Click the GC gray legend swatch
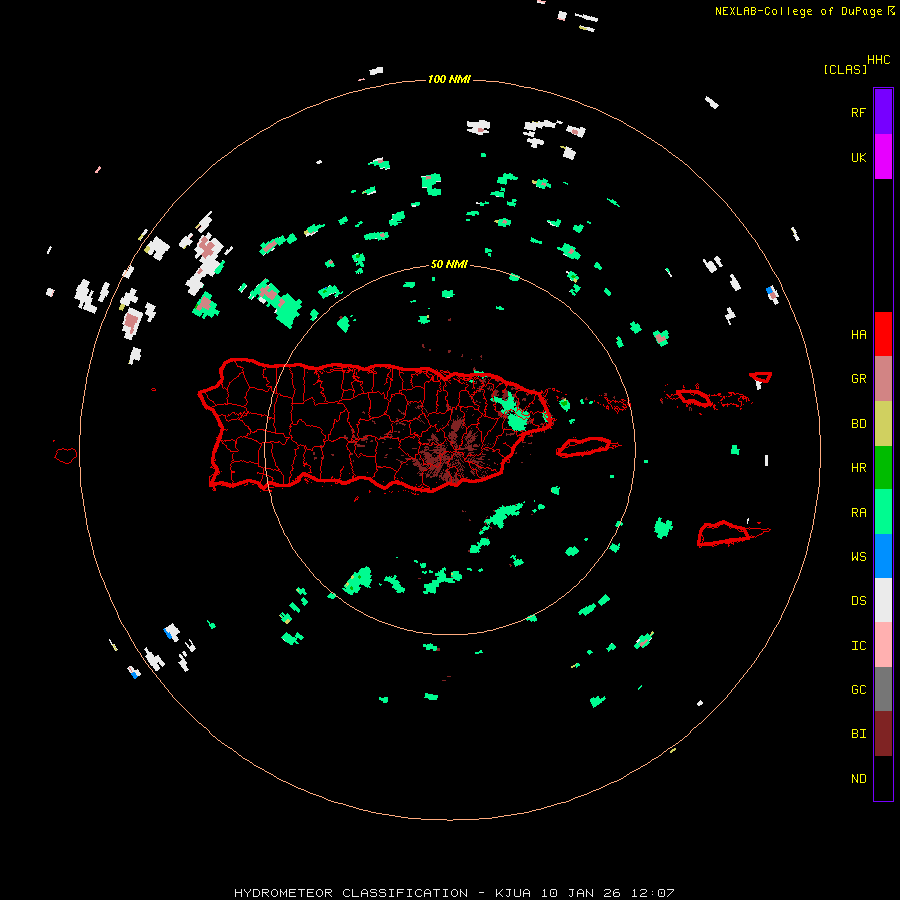Viewport: 900px width, 900px height. pyautogui.click(x=883, y=689)
